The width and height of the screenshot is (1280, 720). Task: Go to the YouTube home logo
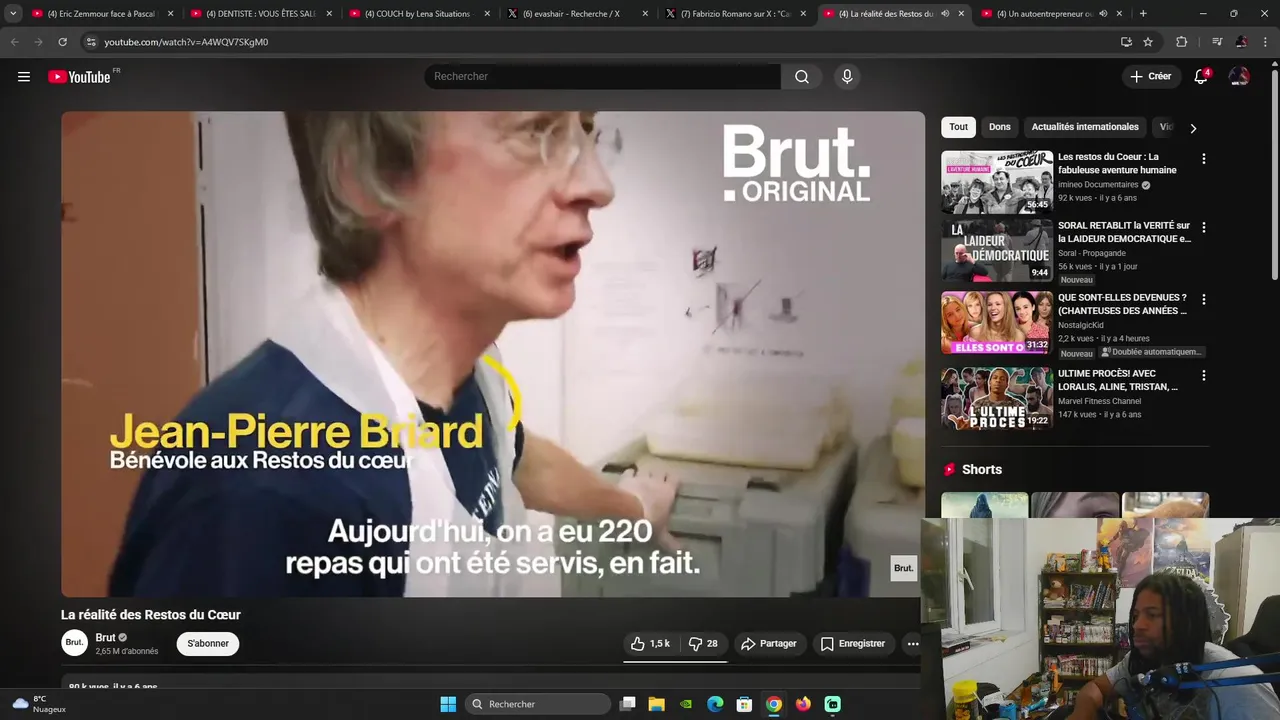pos(79,77)
